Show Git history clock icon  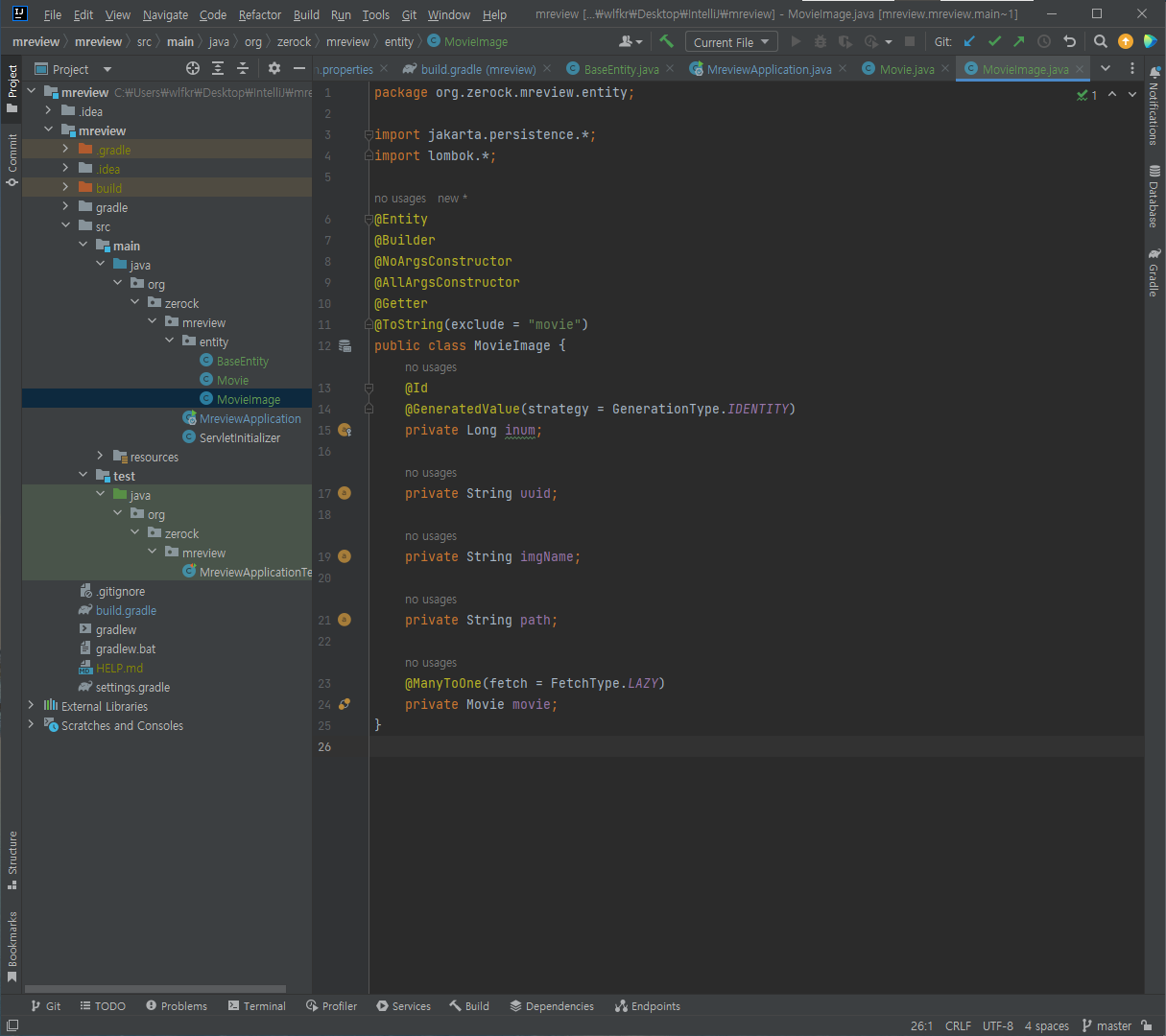[1044, 41]
